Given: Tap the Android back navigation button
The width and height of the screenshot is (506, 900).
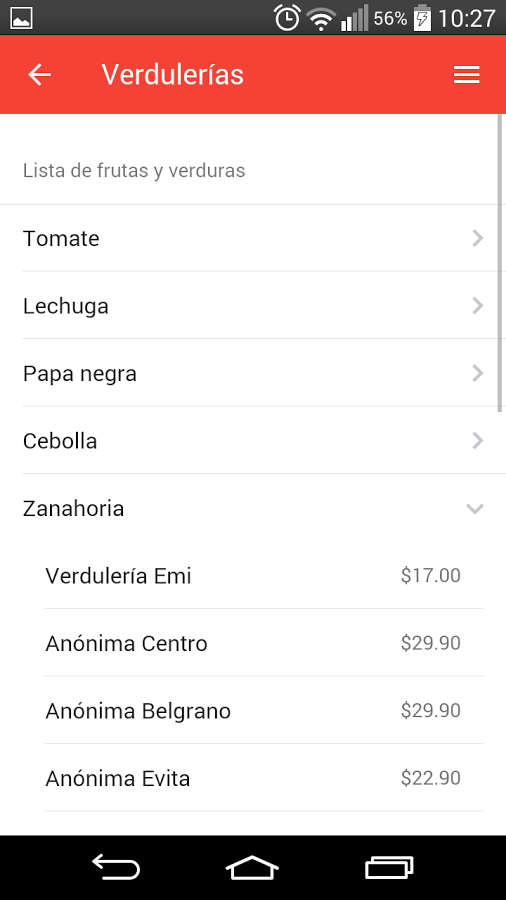Looking at the screenshot, I should click(116, 867).
